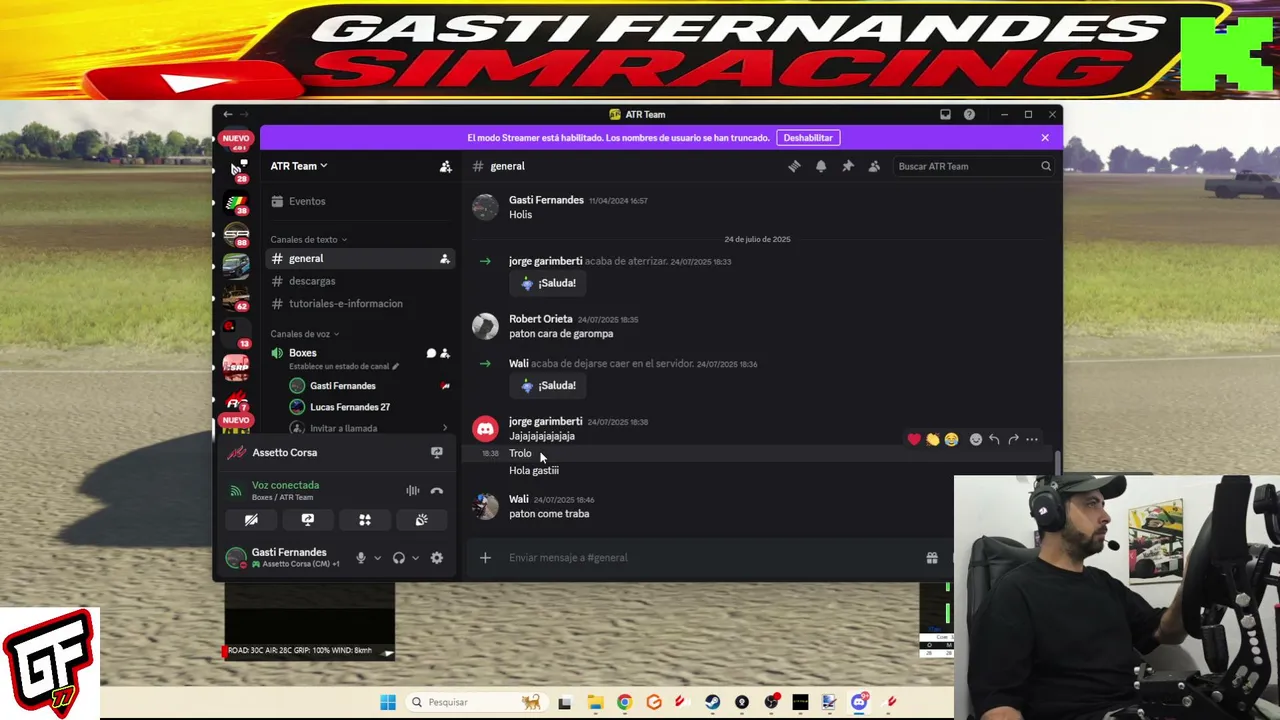Open more options on hovered message
The height and width of the screenshot is (720, 1280).
[x=1032, y=439]
